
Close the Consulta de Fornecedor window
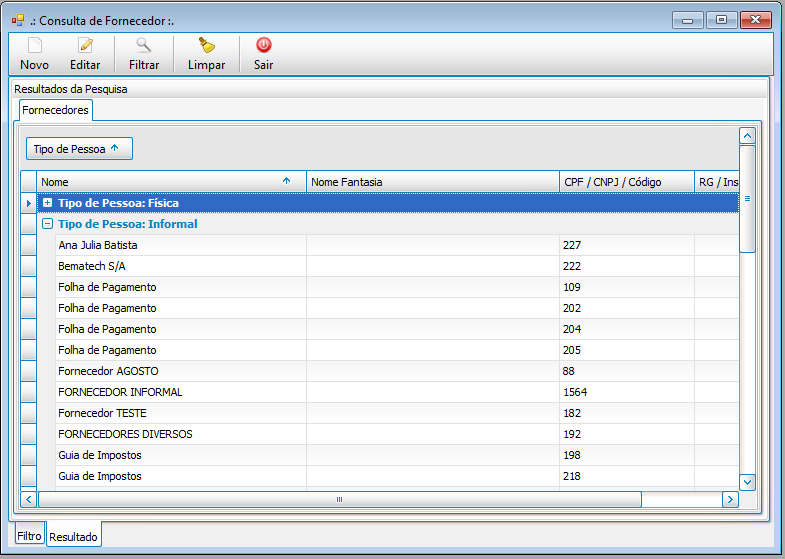[x=755, y=20]
